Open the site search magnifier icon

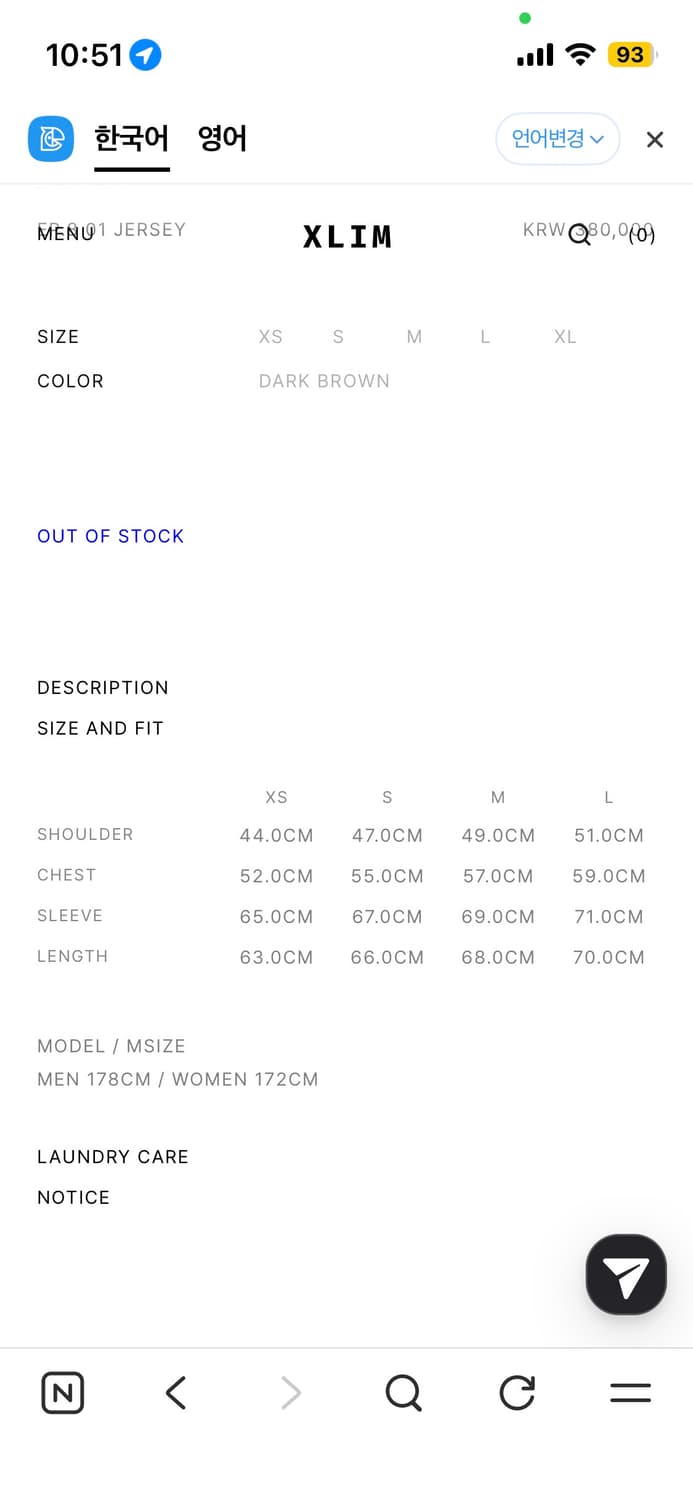[580, 236]
